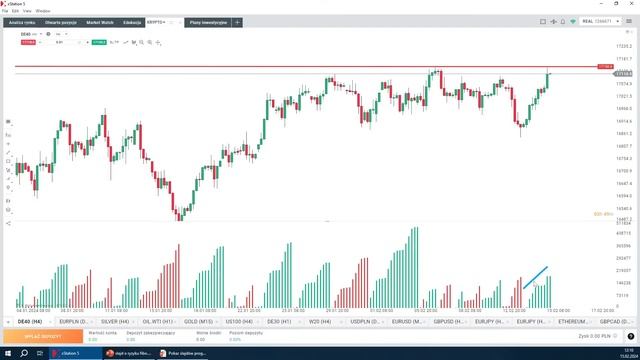
Task: Open the hamburger main menu
Action: pyautogui.click(x=629, y=21)
